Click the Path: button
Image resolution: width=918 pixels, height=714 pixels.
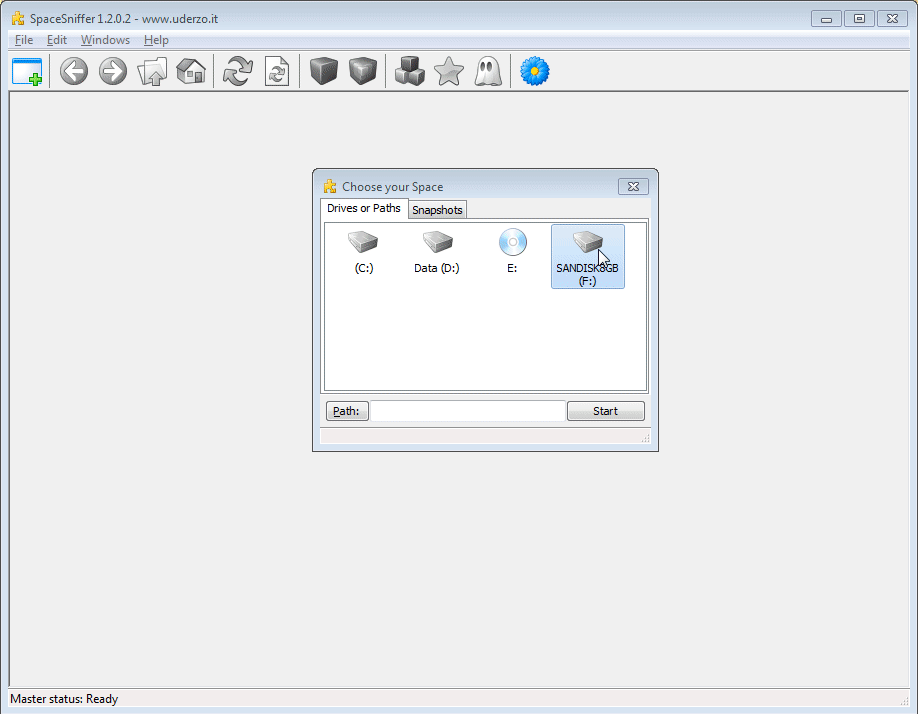pos(347,411)
